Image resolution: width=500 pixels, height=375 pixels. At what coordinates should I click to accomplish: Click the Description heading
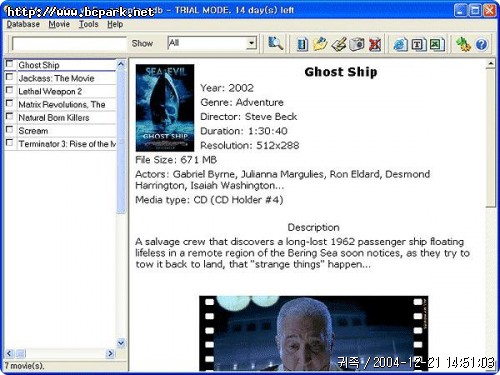(313, 227)
